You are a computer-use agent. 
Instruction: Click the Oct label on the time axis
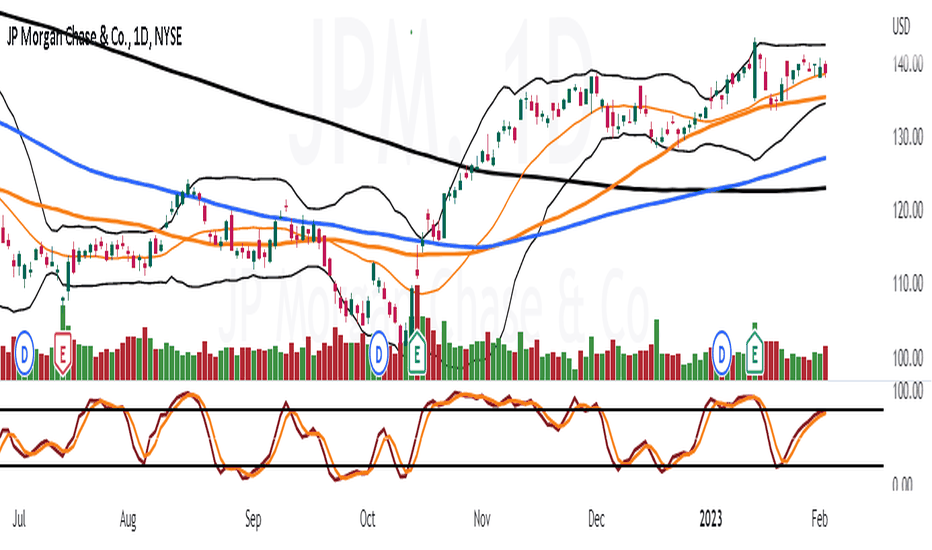point(367,519)
